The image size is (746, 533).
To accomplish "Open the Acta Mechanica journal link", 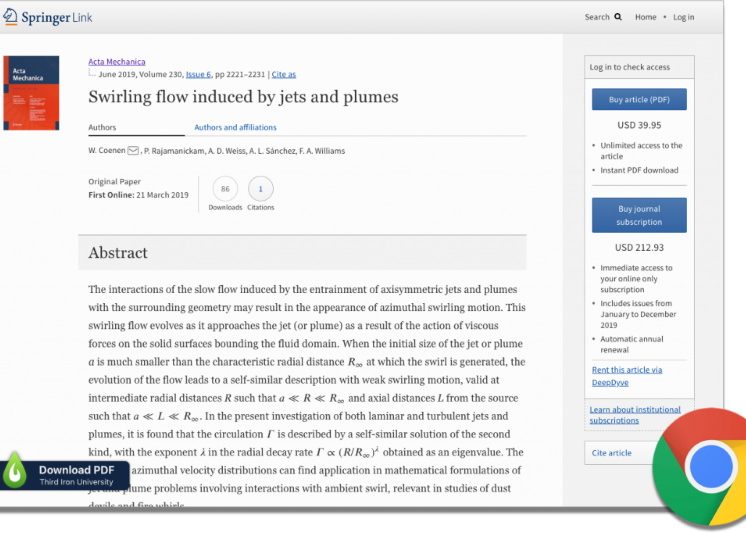I will pos(117,61).
